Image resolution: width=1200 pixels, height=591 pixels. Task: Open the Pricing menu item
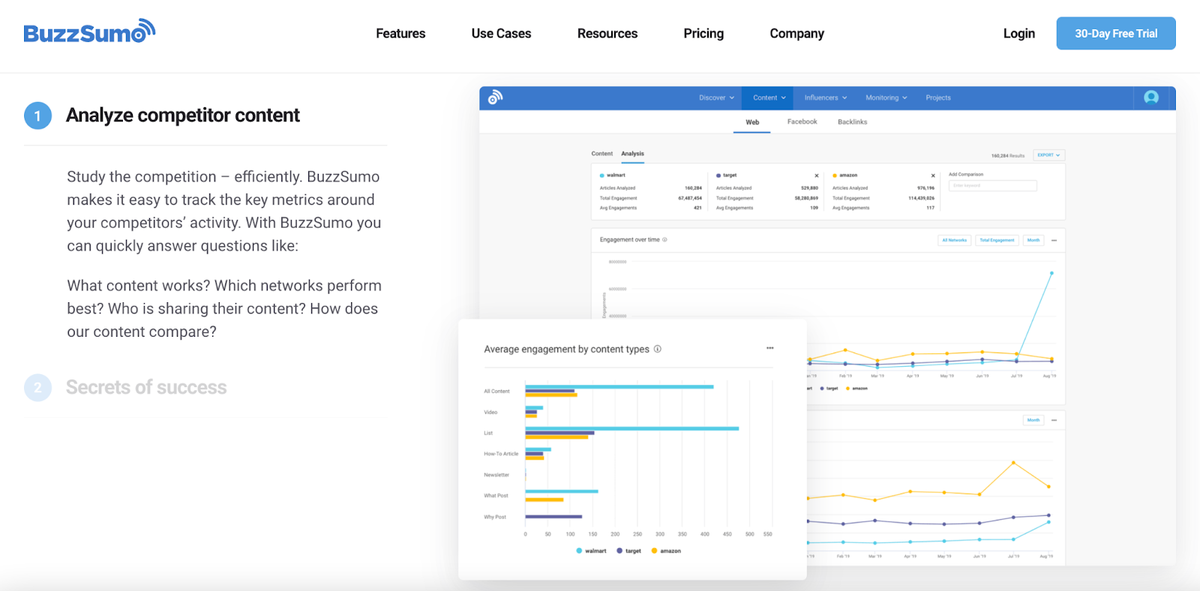(x=704, y=33)
